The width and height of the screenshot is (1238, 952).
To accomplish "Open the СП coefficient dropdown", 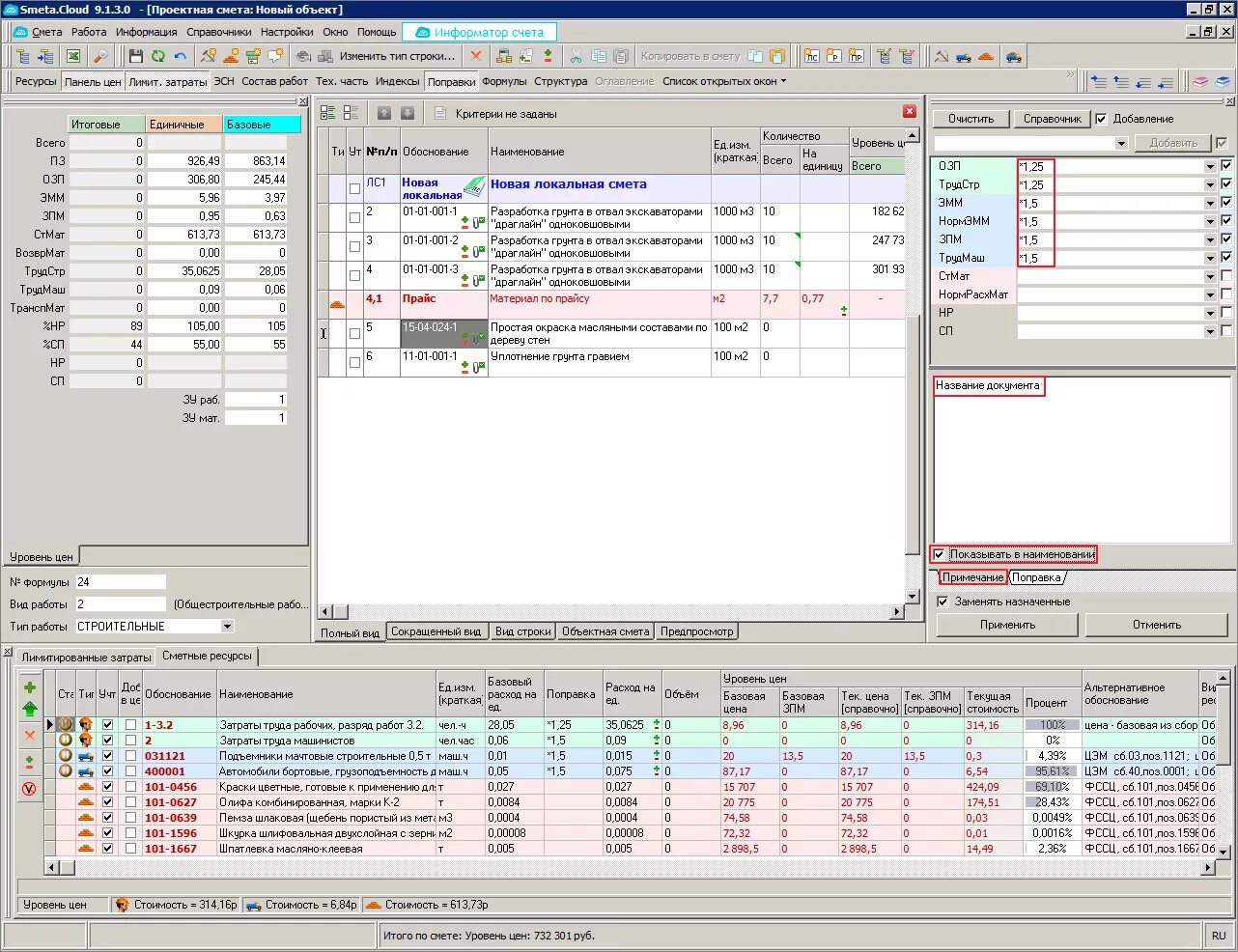I will coord(1210,331).
